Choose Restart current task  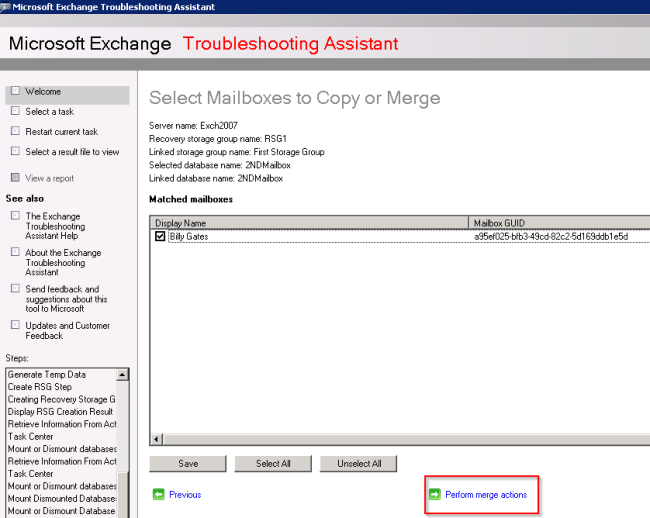(62, 132)
